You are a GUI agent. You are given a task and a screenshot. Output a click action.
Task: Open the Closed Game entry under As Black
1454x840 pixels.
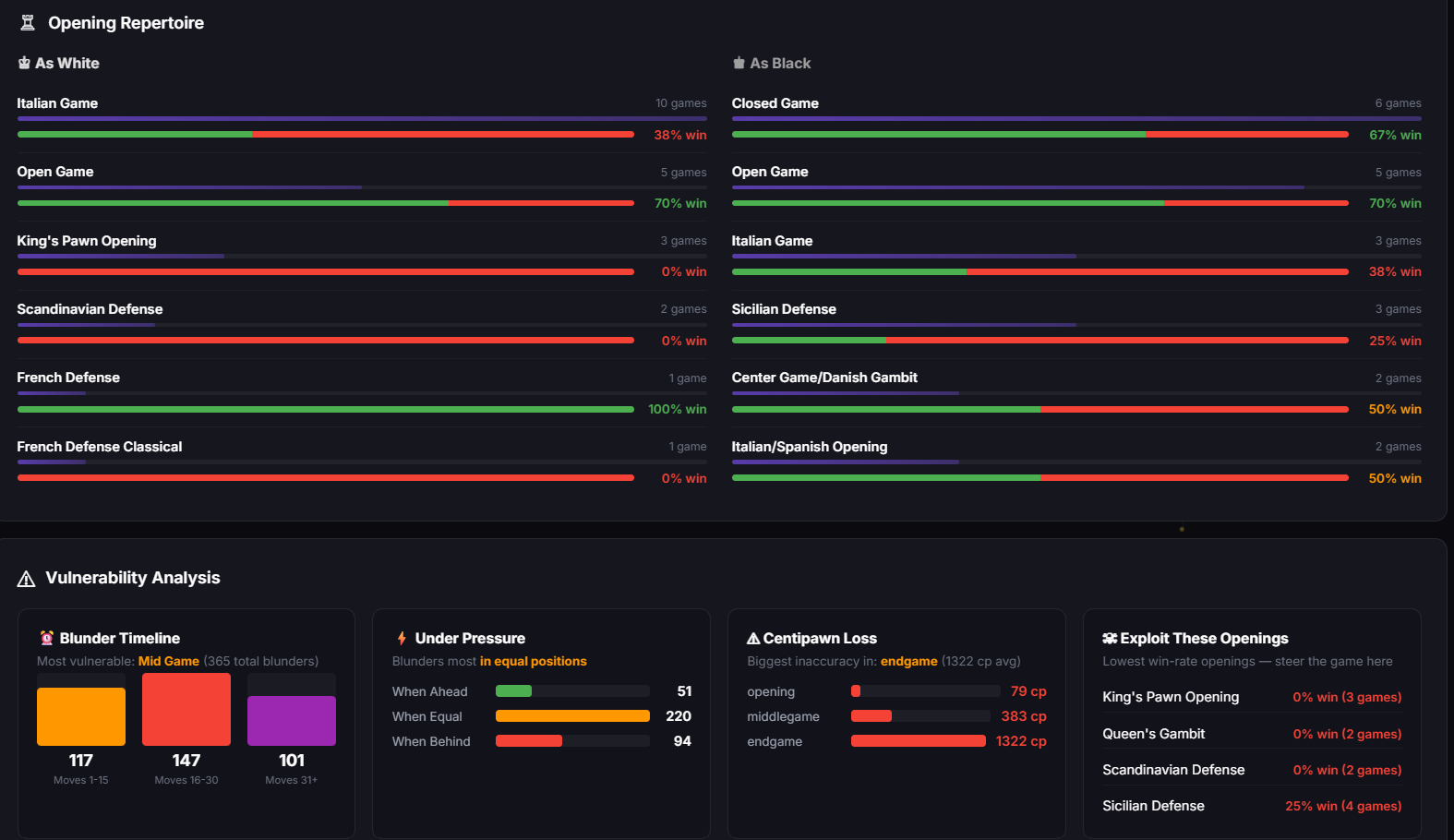pos(775,103)
